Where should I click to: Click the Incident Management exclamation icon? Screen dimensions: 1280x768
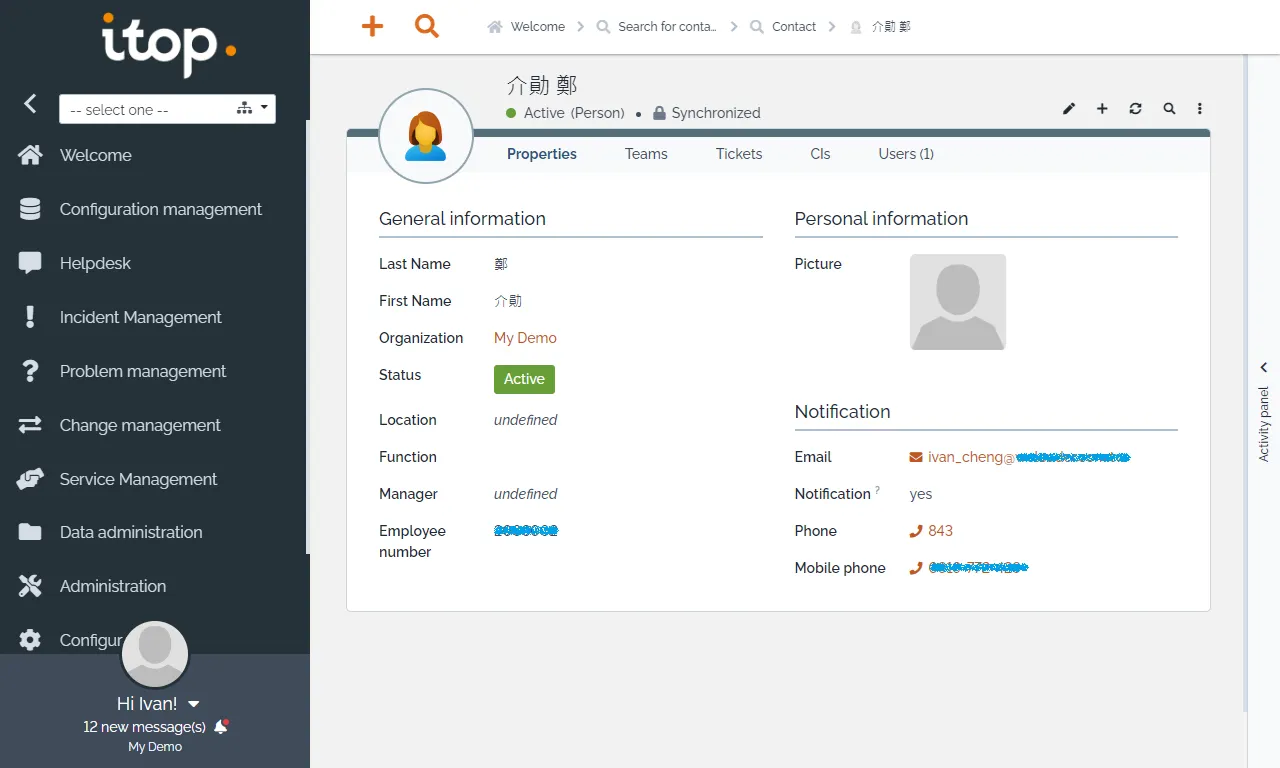coord(30,317)
